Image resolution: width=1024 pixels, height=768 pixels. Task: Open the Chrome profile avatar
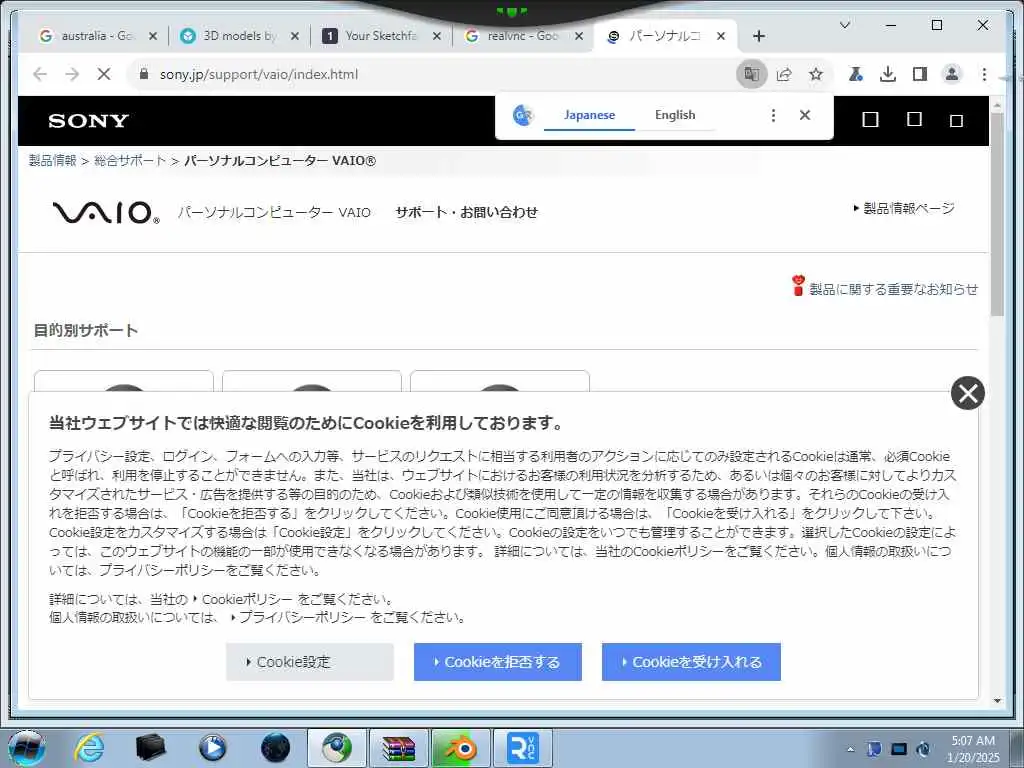click(x=952, y=74)
